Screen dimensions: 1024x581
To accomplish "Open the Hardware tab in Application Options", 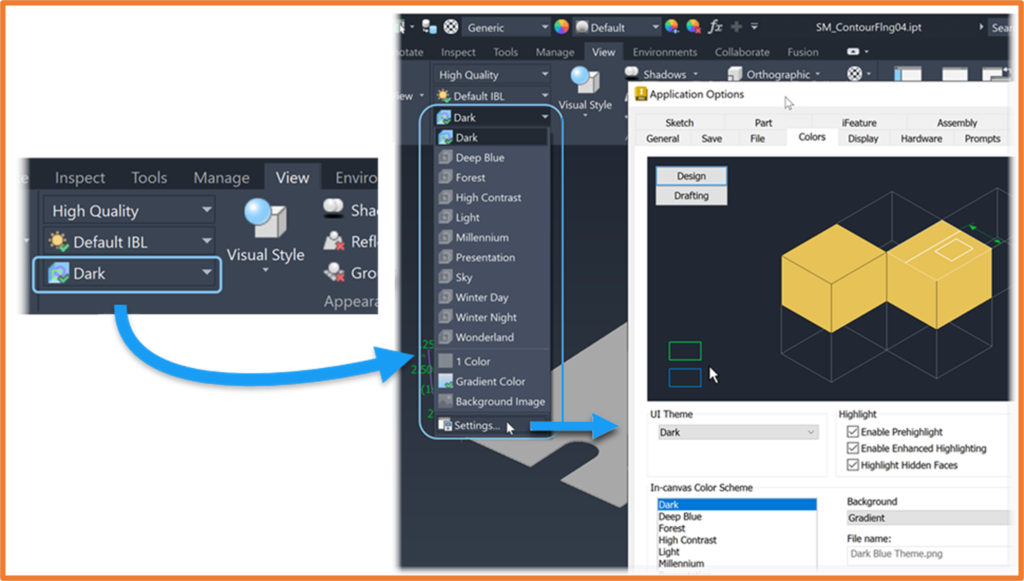I will [x=921, y=138].
